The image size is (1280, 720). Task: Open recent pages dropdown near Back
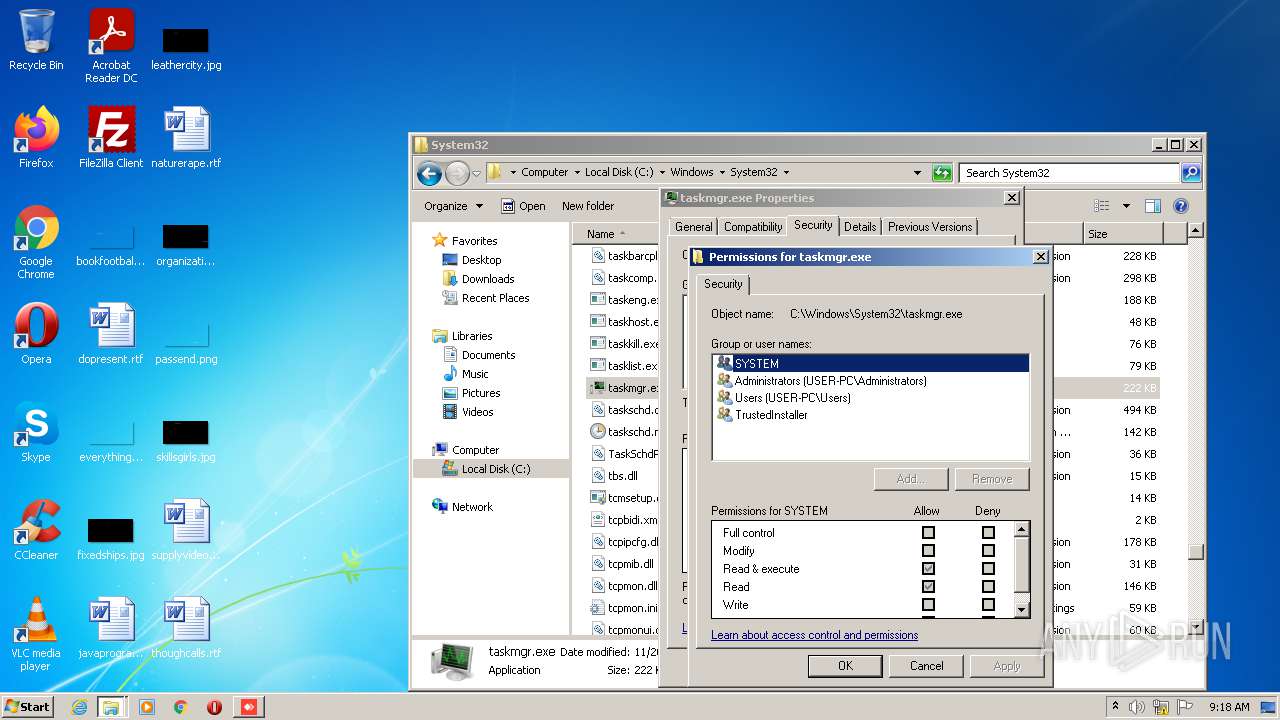(477, 173)
